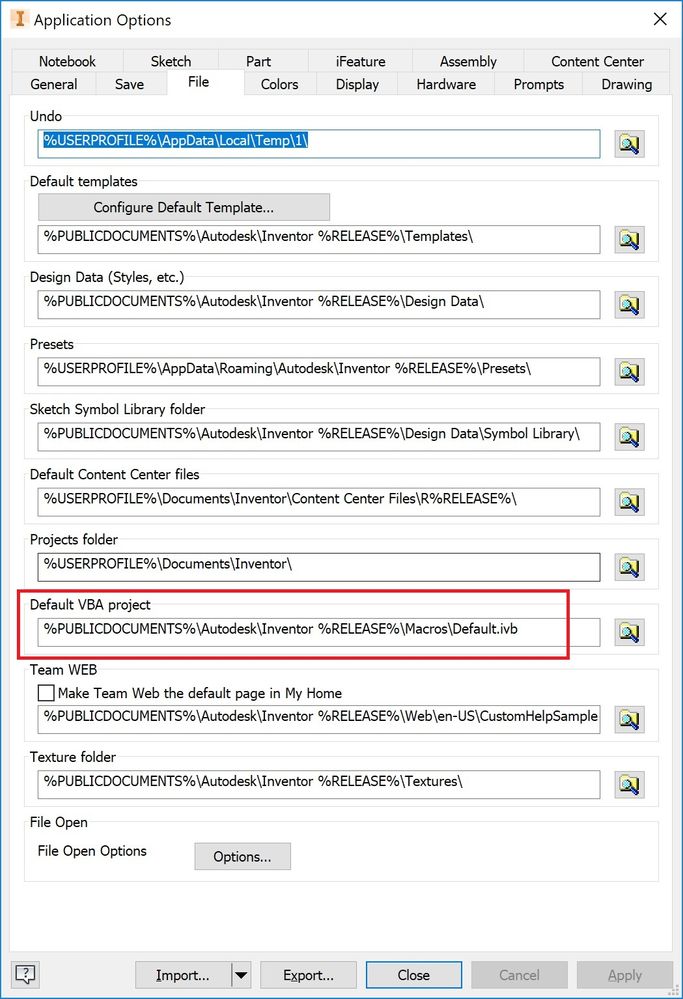Open the Drawing tab
Screen dimensions: 683x999
[626, 84]
